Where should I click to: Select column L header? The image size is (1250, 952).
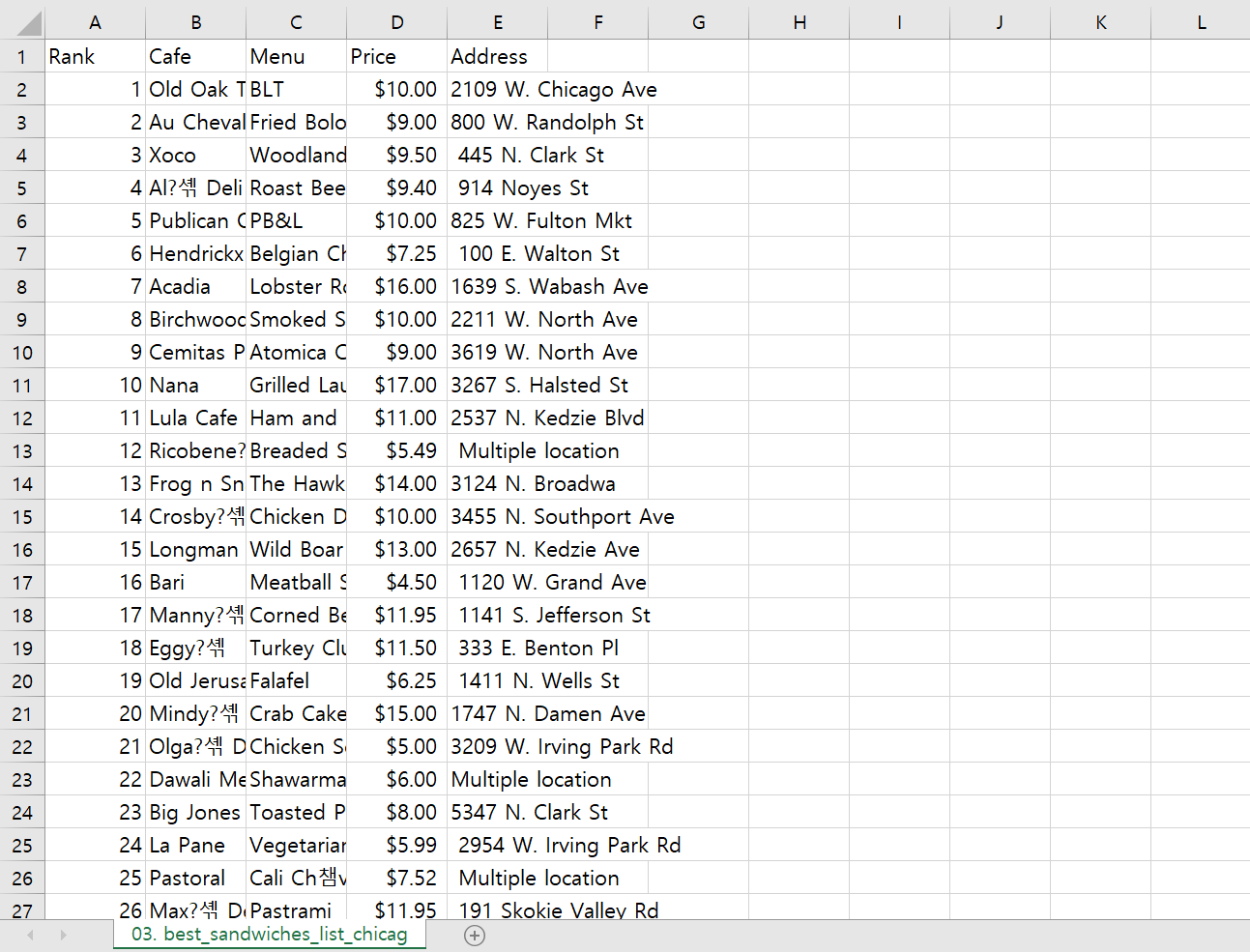point(1201,22)
